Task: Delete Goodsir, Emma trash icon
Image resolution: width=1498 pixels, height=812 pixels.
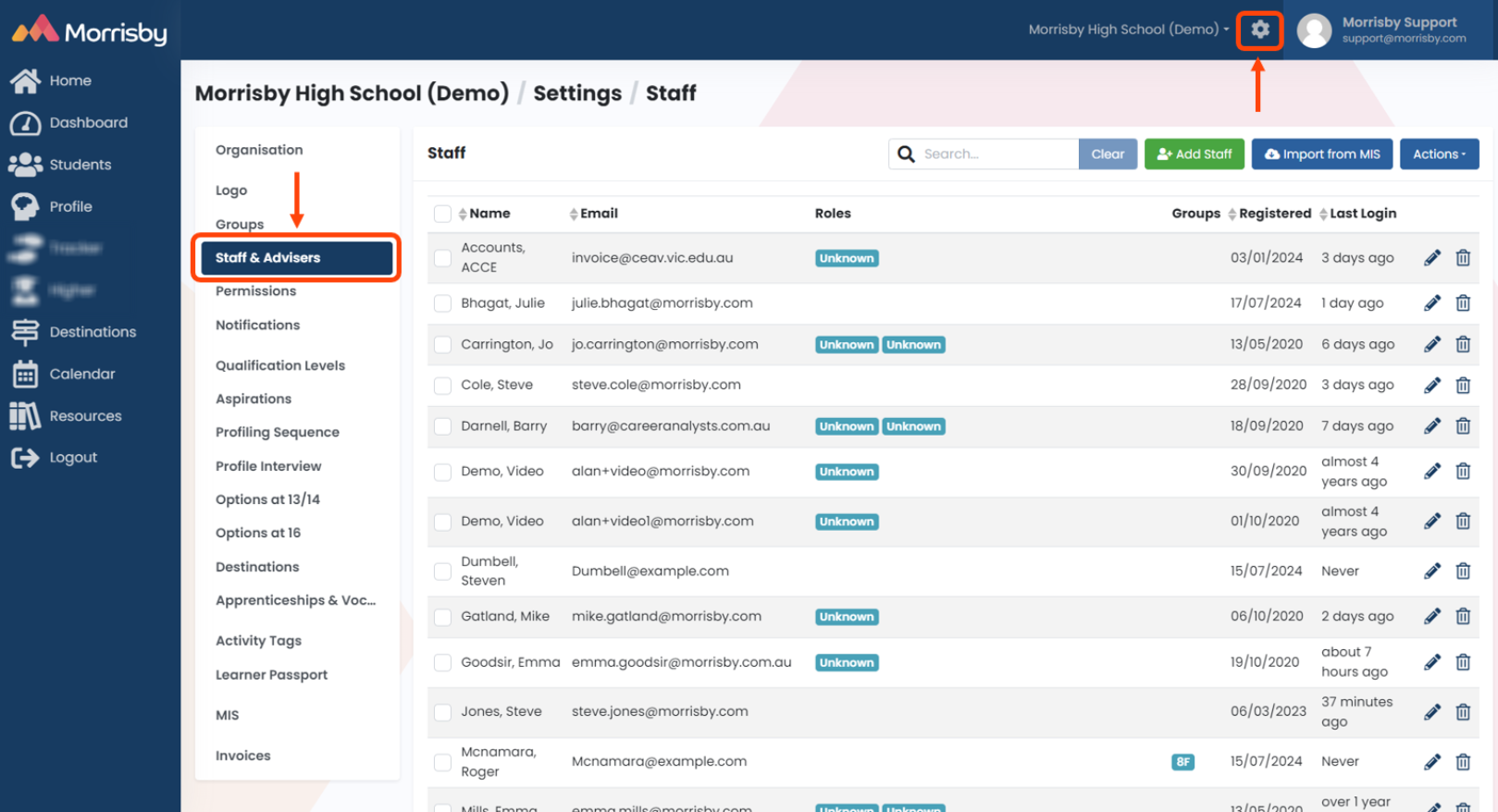Action: tap(1463, 662)
